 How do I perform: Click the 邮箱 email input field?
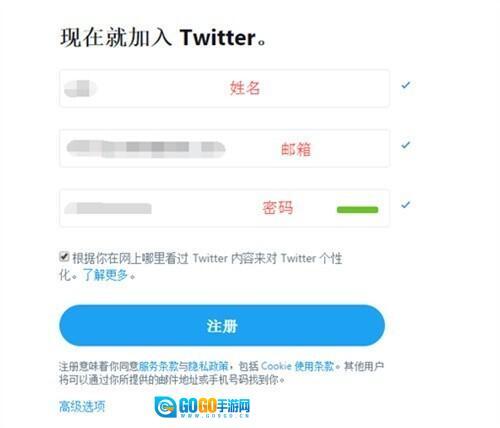(x=224, y=148)
